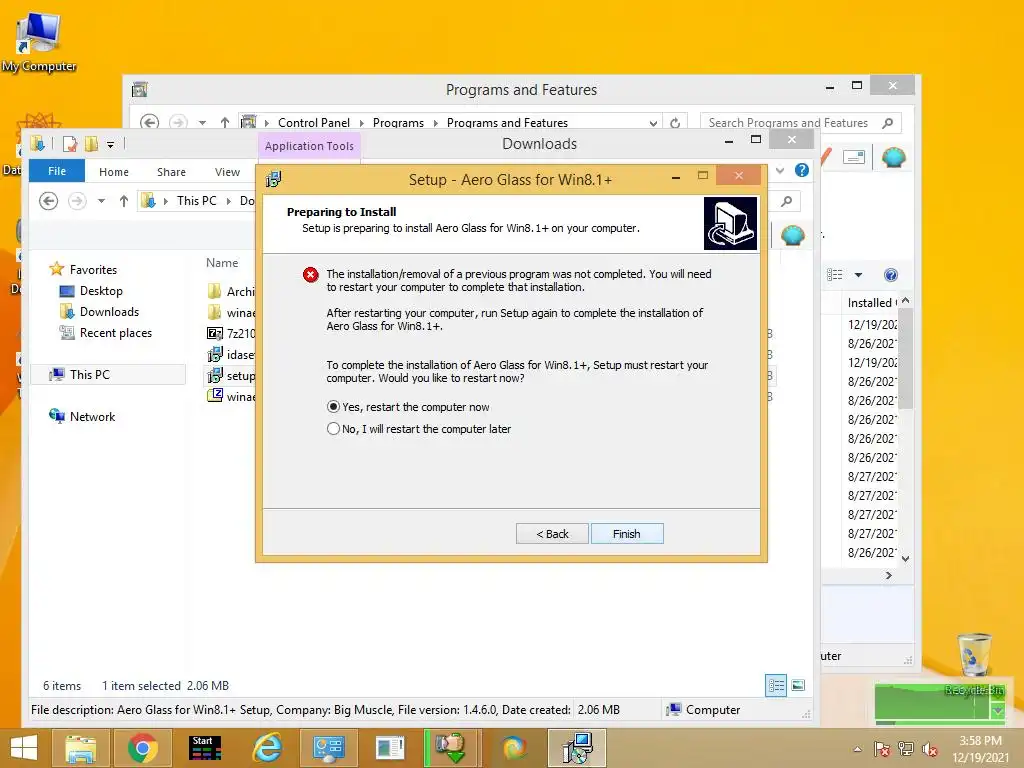The height and width of the screenshot is (768, 1024).
Task: Open Internet Explorer from the taskbar
Action: tap(267, 748)
